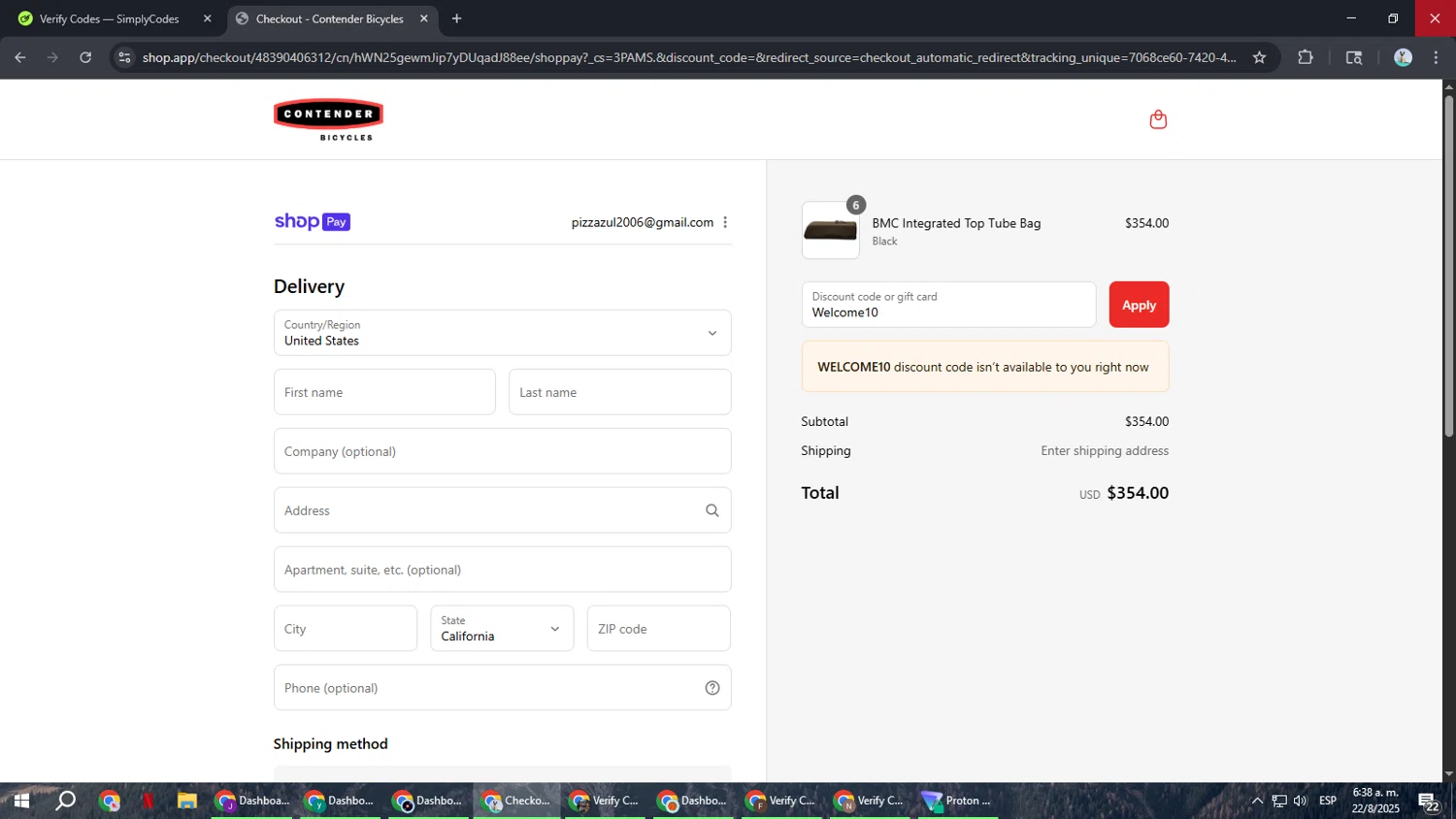Image resolution: width=1456 pixels, height=819 pixels.
Task: Click the Address field search magnifier icon
Action: [x=712, y=510]
